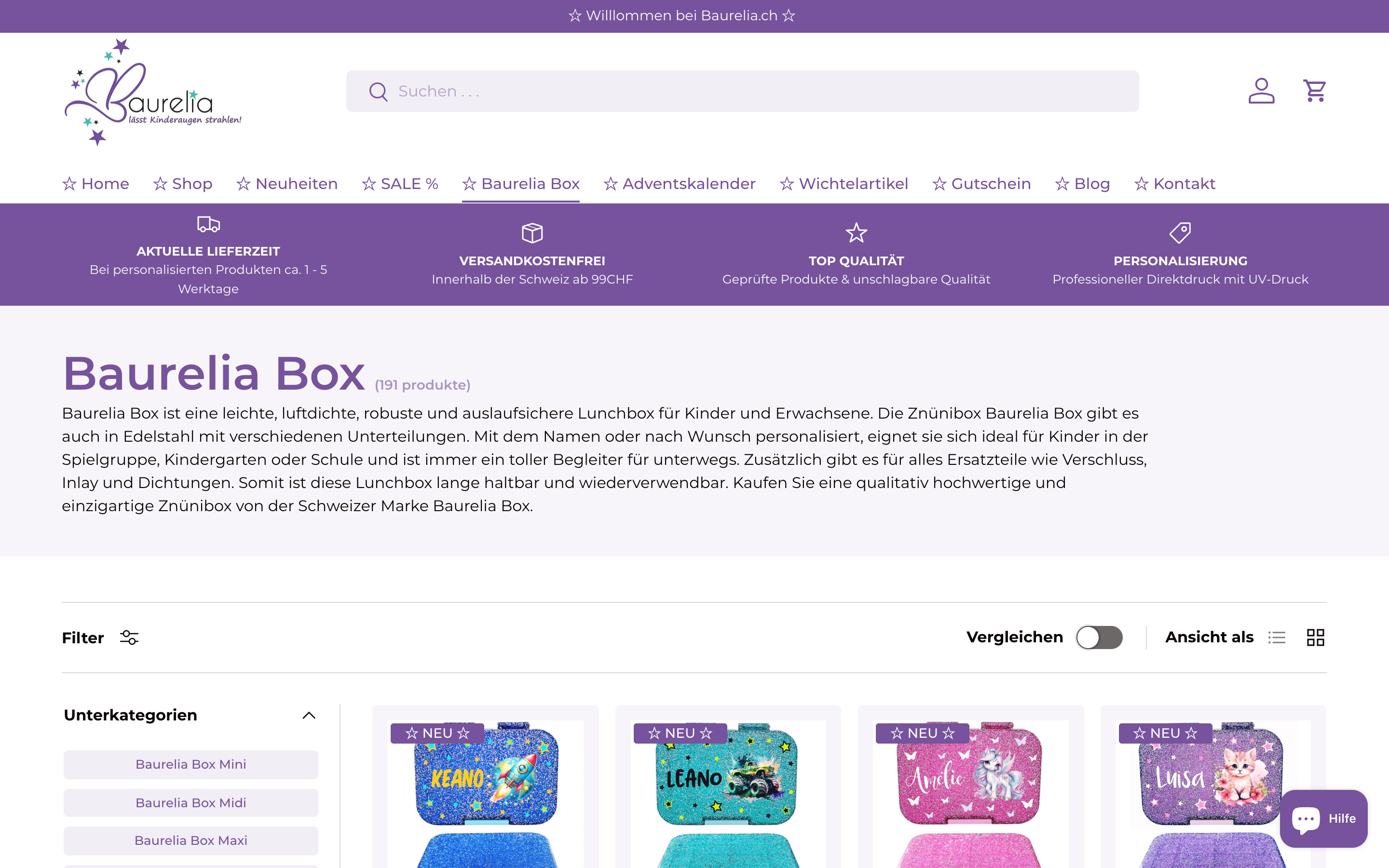Enable the Vergleichen toggle

1099,637
